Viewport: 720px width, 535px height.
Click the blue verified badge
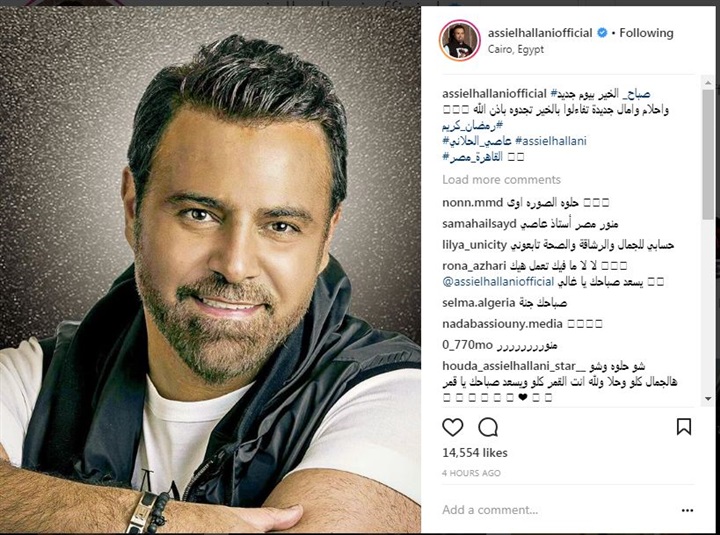tap(602, 33)
